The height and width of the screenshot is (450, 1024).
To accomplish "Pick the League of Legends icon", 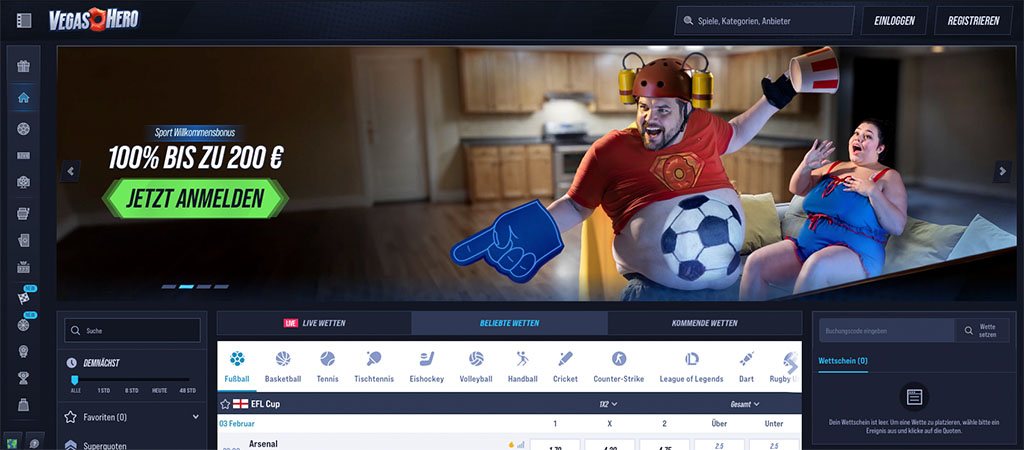I will pyautogui.click(x=692, y=366).
